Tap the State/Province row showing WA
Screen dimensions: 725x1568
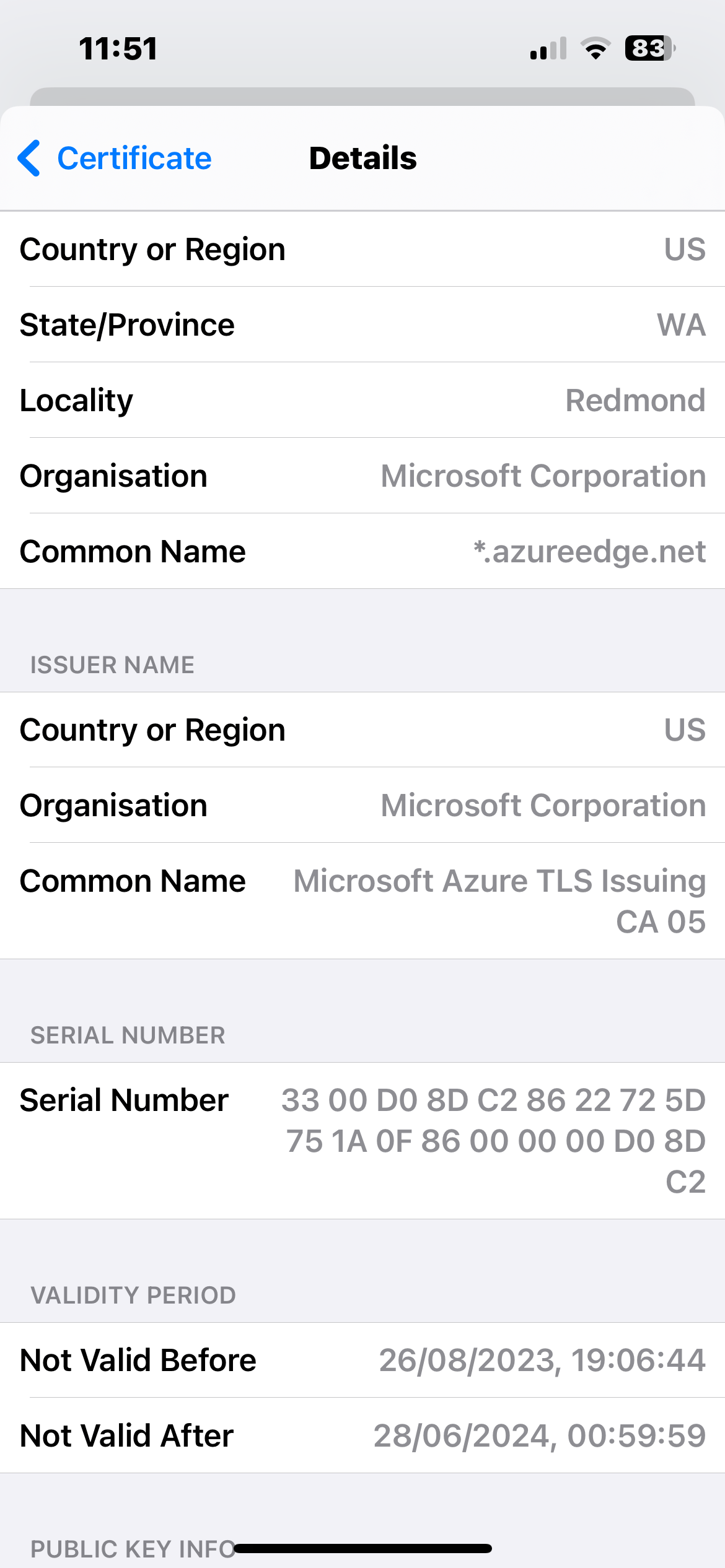click(362, 324)
